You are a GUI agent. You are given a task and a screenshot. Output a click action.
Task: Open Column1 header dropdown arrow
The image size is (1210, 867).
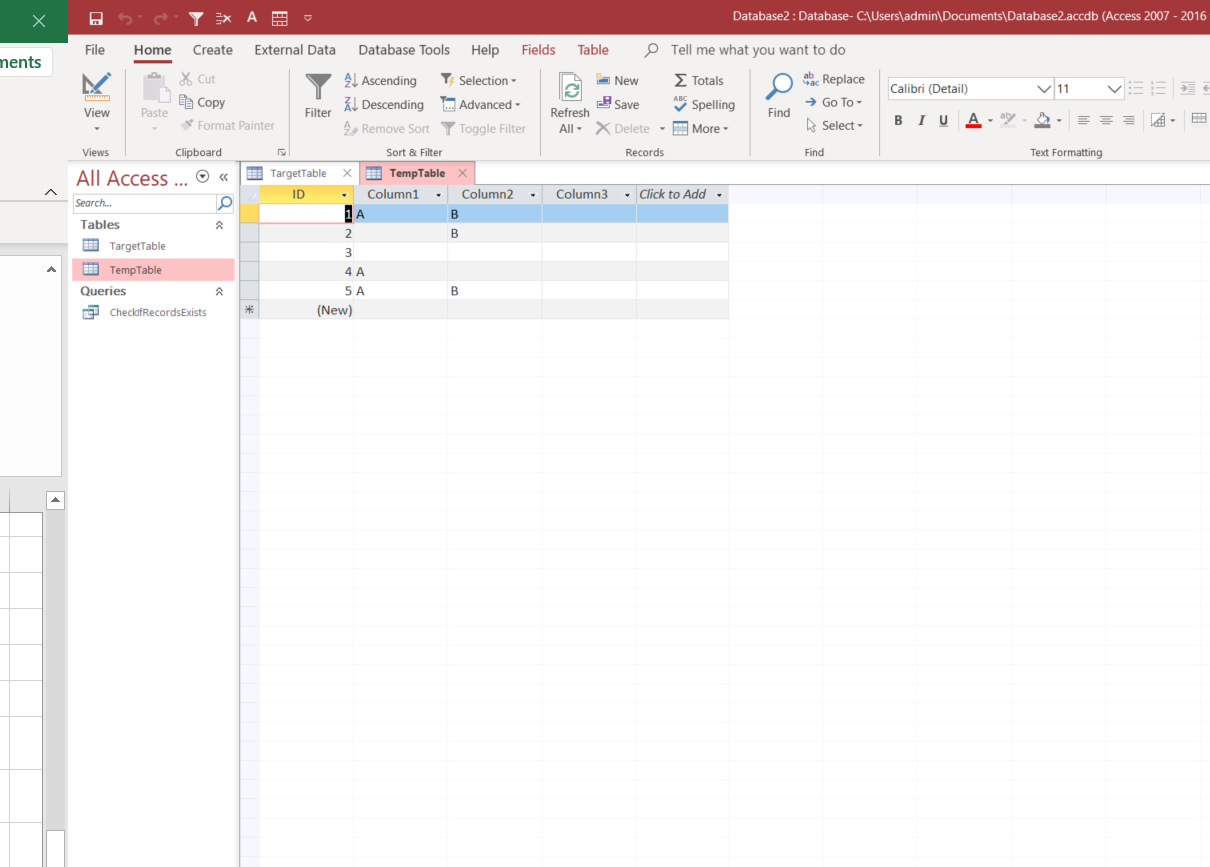(439, 195)
